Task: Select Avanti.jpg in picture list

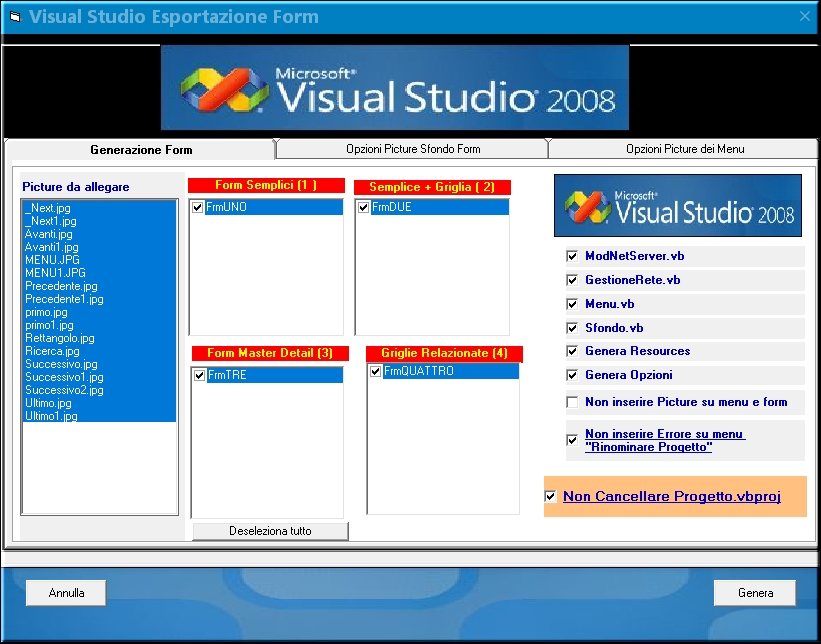Action: (99, 234)
